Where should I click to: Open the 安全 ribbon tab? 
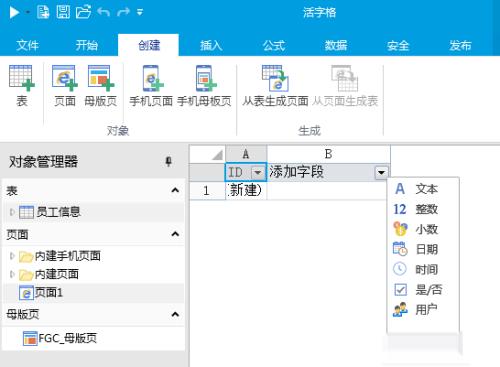[x=398, y=45]
